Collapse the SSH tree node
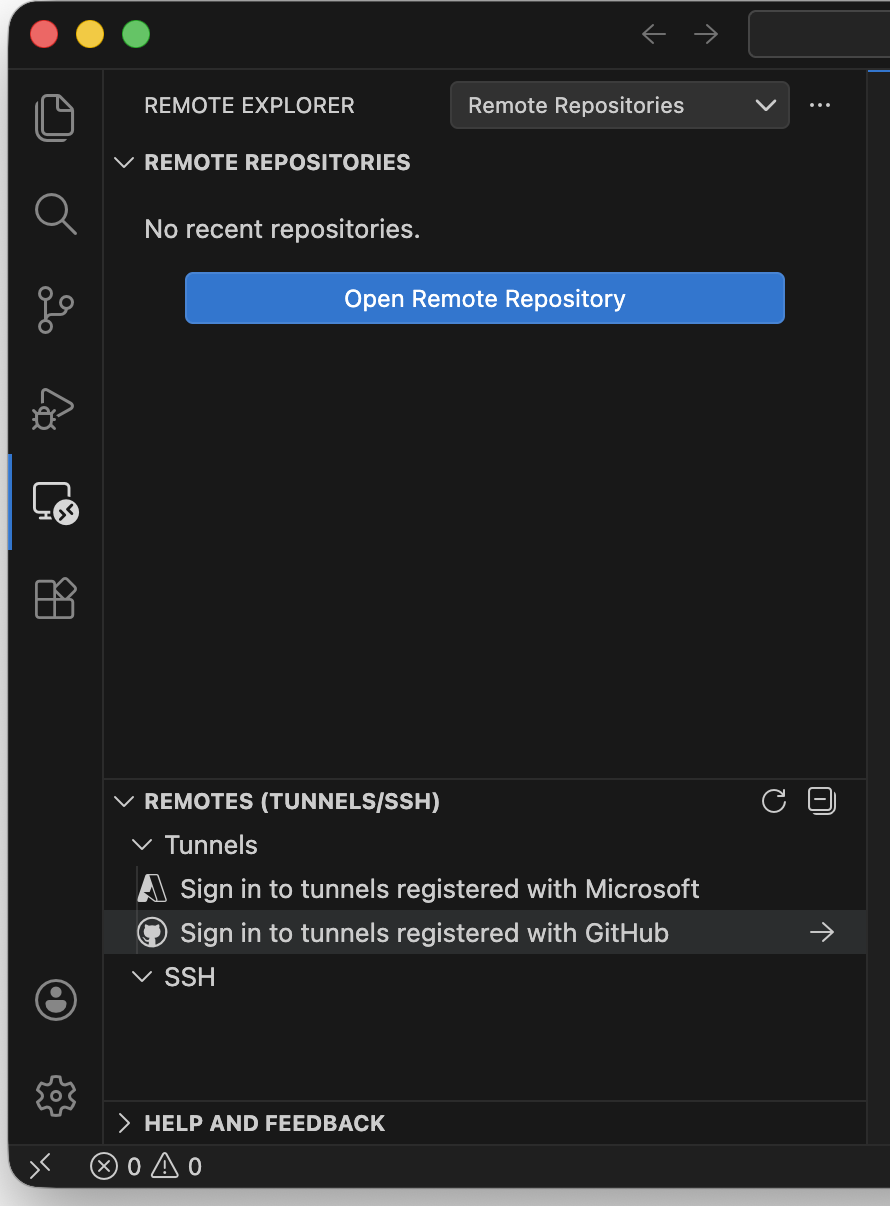Viewport: 890px width, 1206px height. [x=143, y=977]
